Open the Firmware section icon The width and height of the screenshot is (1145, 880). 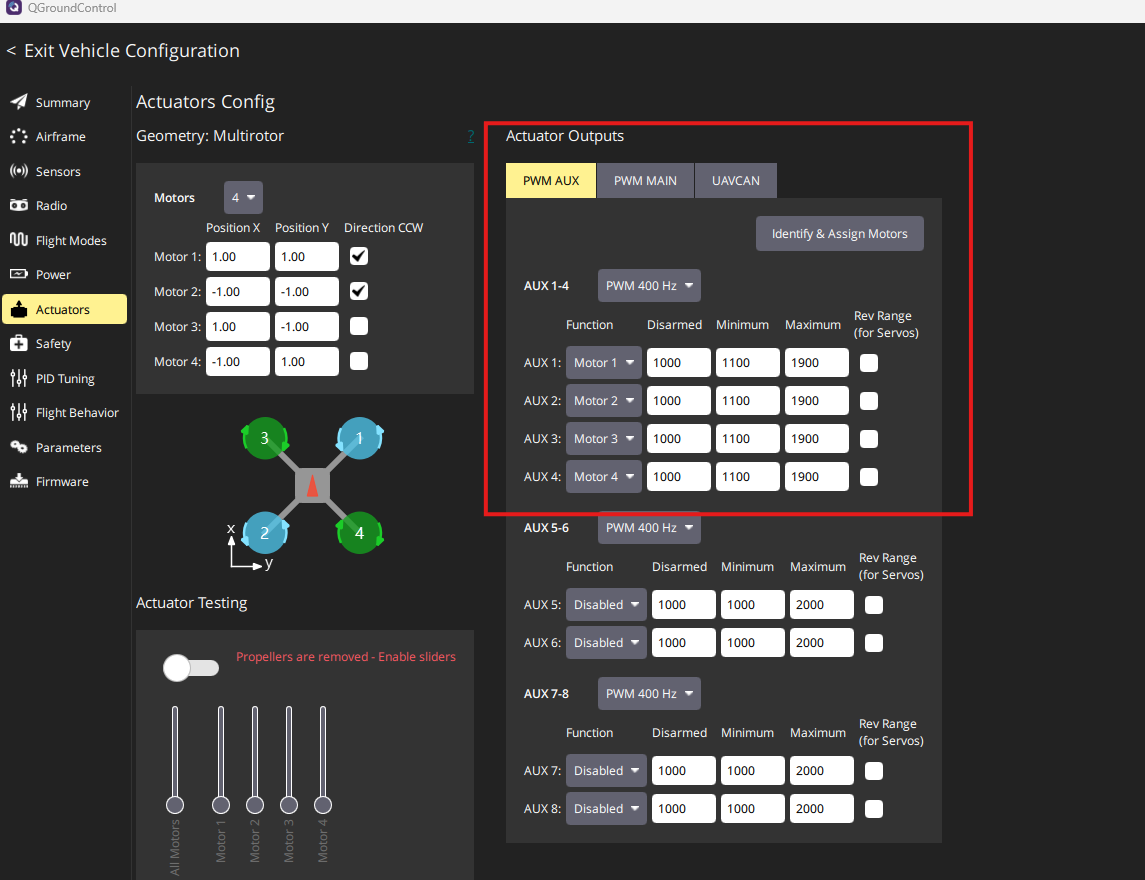(19, 482)
